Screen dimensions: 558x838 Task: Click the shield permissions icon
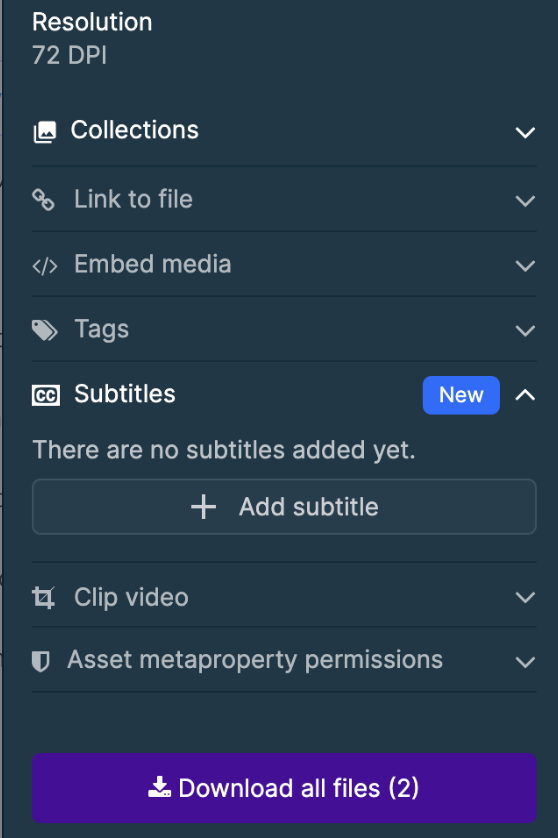(41, 661)
